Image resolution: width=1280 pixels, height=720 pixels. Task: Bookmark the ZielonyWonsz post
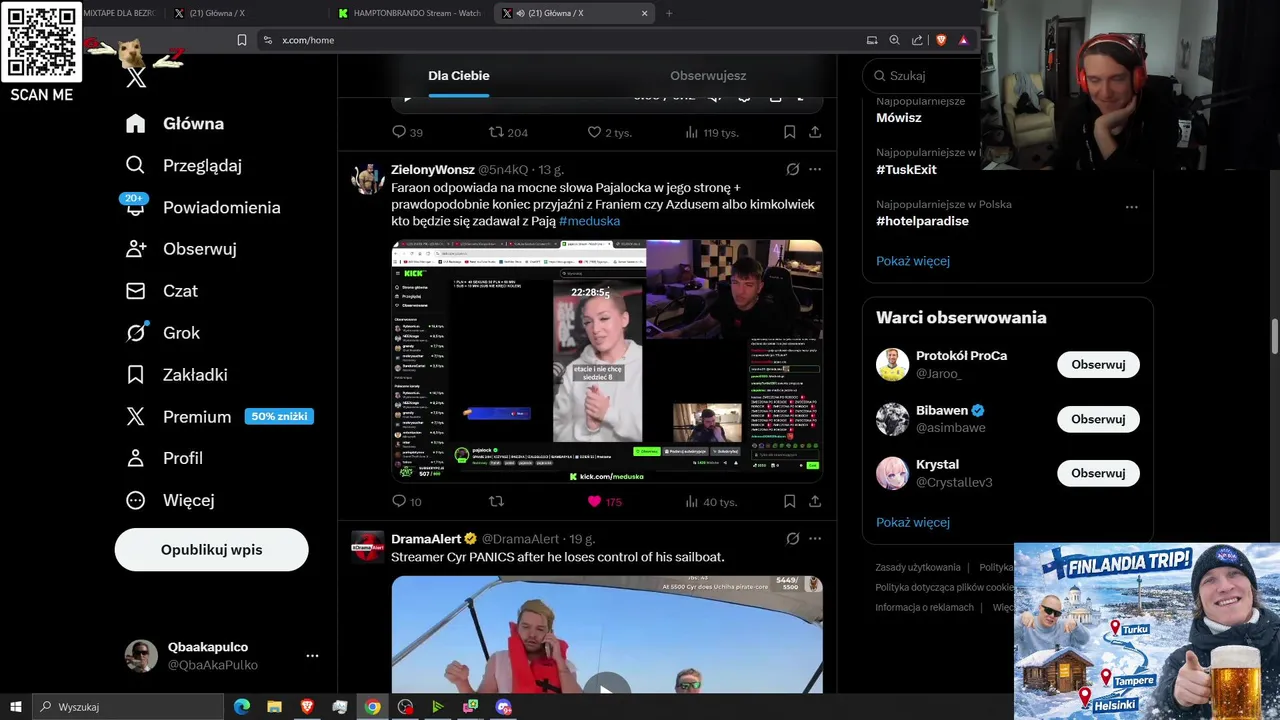click(x=789, y=502)
